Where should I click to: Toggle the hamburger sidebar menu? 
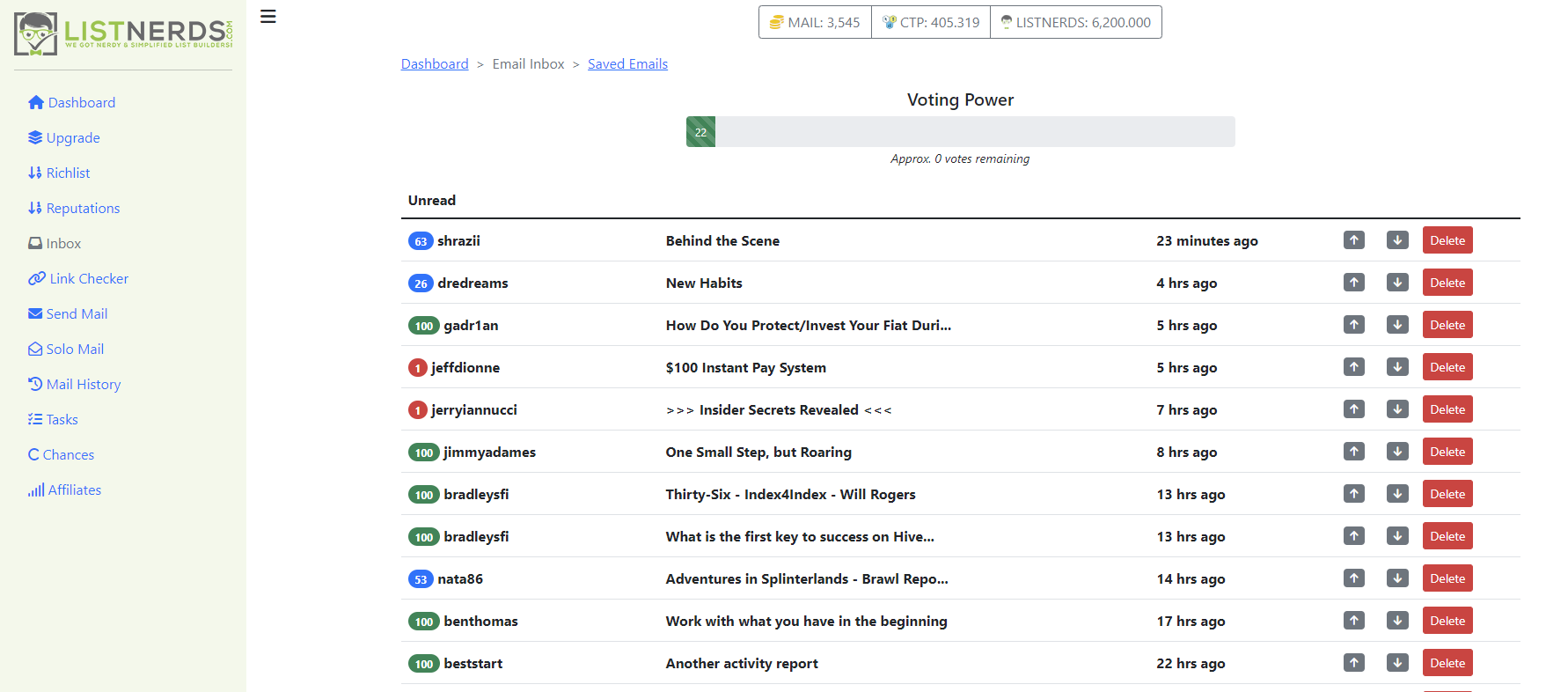[x=268, y=17]
